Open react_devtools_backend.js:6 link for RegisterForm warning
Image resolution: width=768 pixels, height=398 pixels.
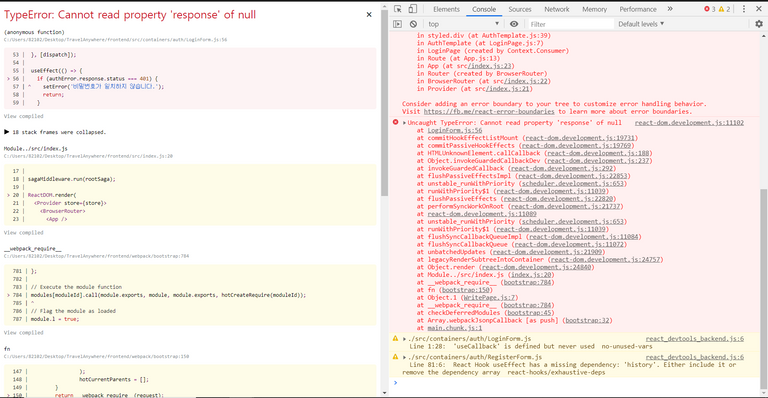695,357
